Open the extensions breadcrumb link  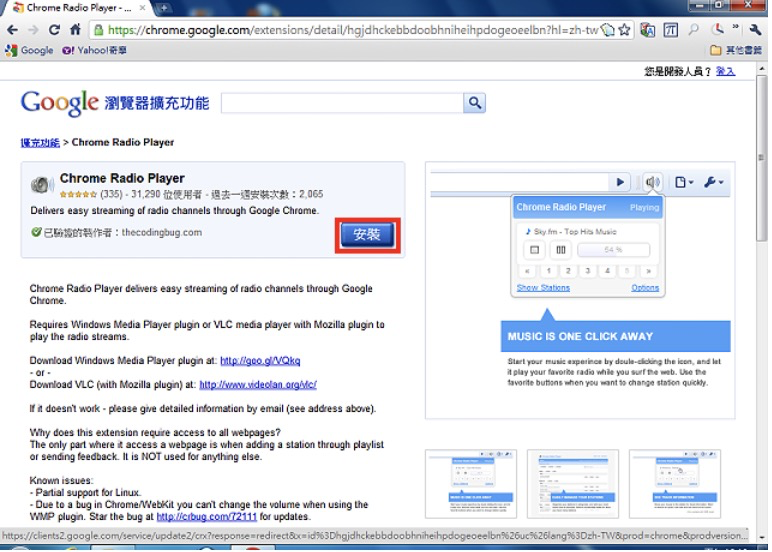pyautogui.click(x=40, y=143)
